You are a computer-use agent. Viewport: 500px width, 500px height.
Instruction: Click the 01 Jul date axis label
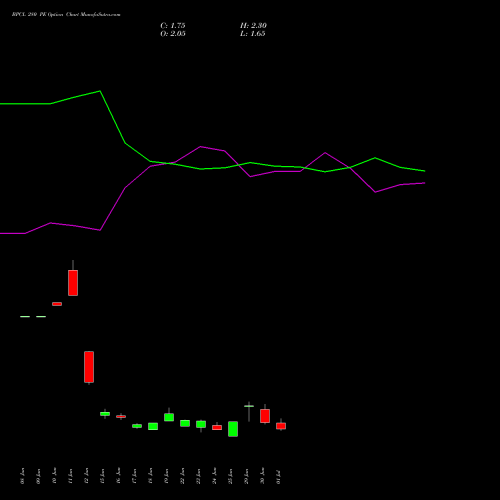(278, 477)
